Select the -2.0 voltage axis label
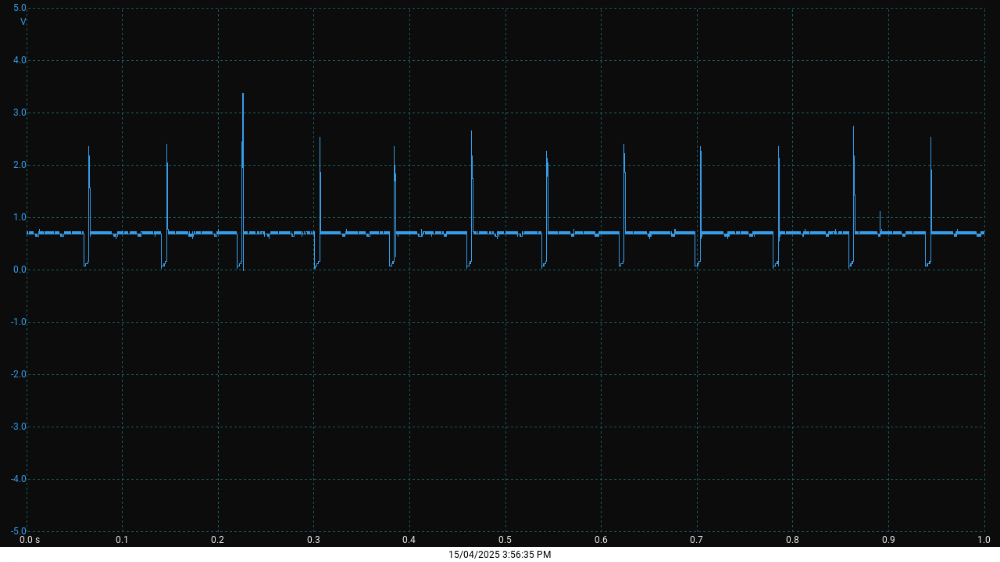1000x562 pixels. click(x=19, y=374)
